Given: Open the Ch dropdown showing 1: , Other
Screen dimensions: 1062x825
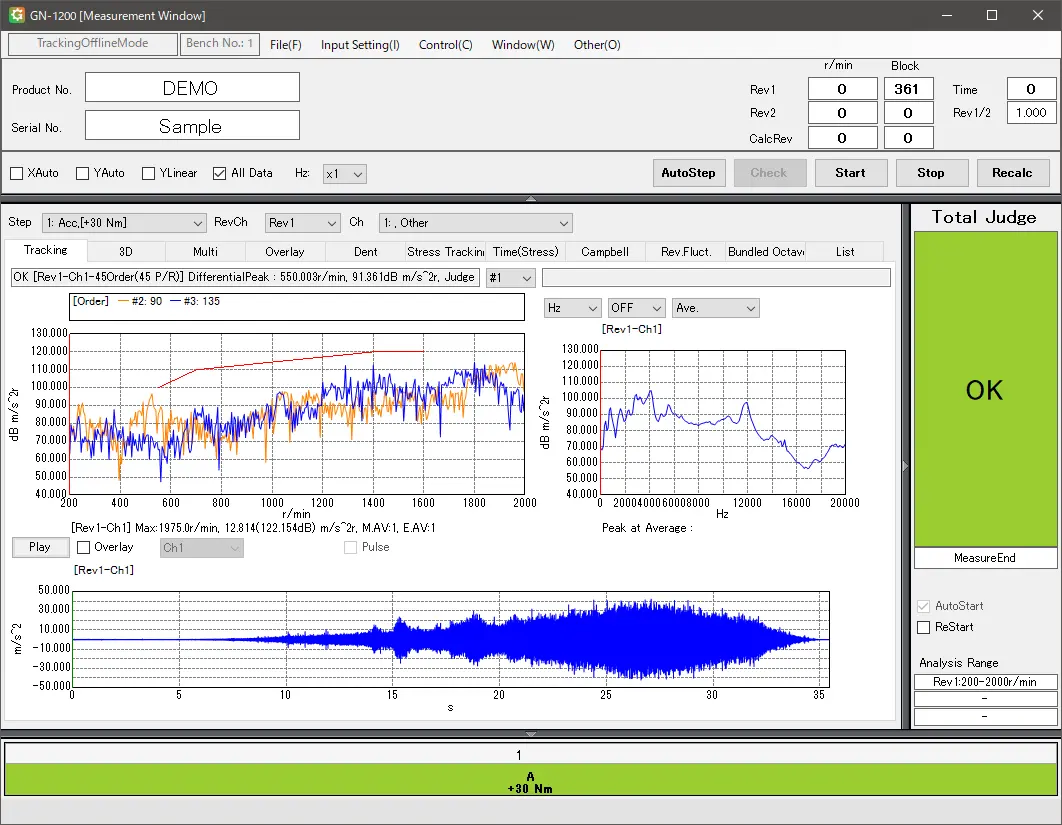Looking at the screenshot, I should (x=475, y=223).
